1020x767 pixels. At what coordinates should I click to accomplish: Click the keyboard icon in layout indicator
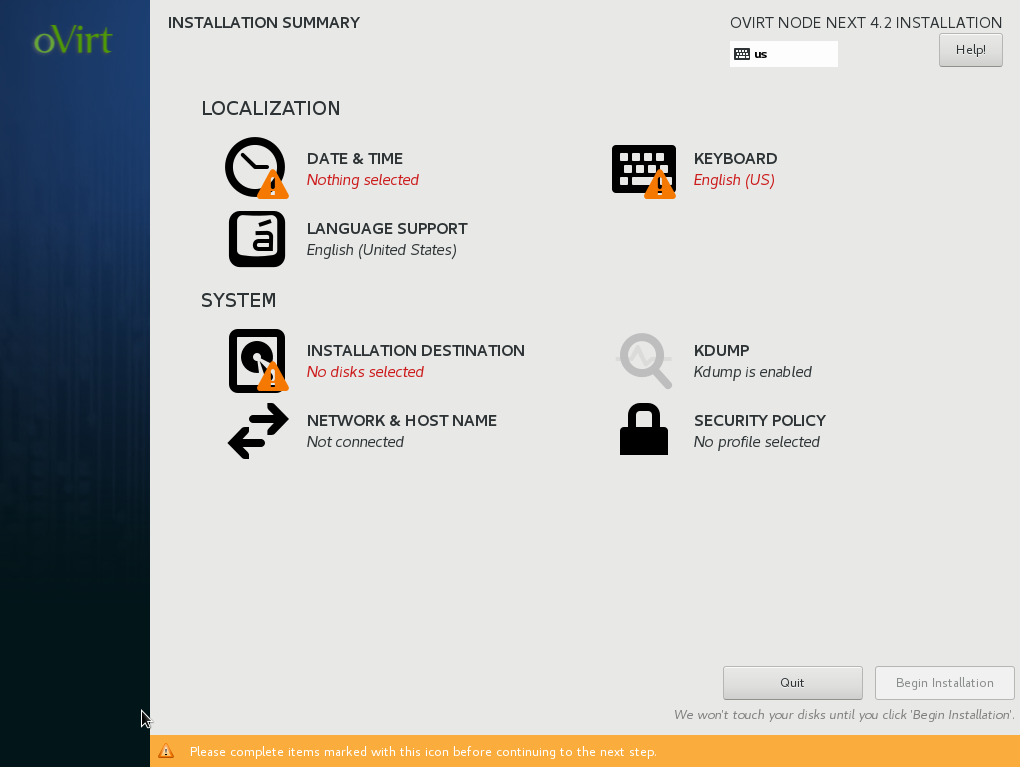[742, 54]
